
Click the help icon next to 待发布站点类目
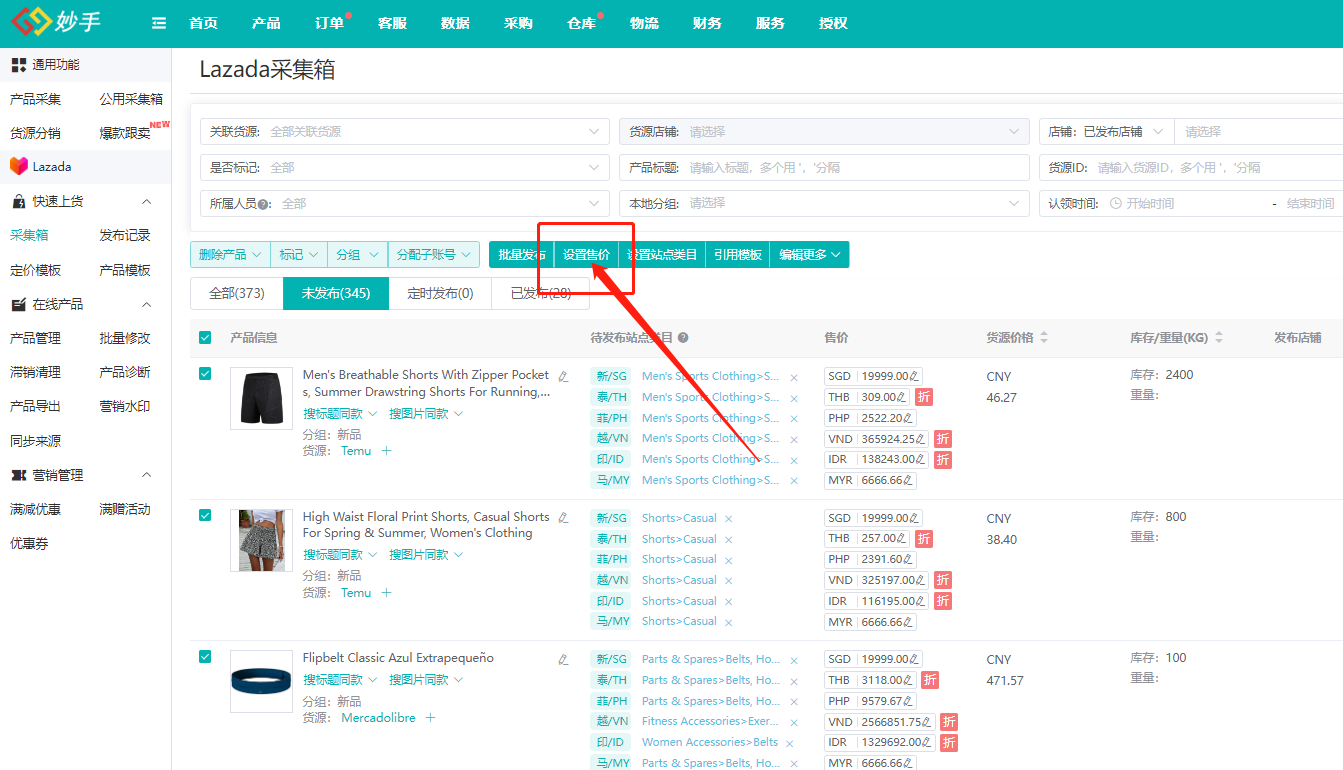coord(683,338)
